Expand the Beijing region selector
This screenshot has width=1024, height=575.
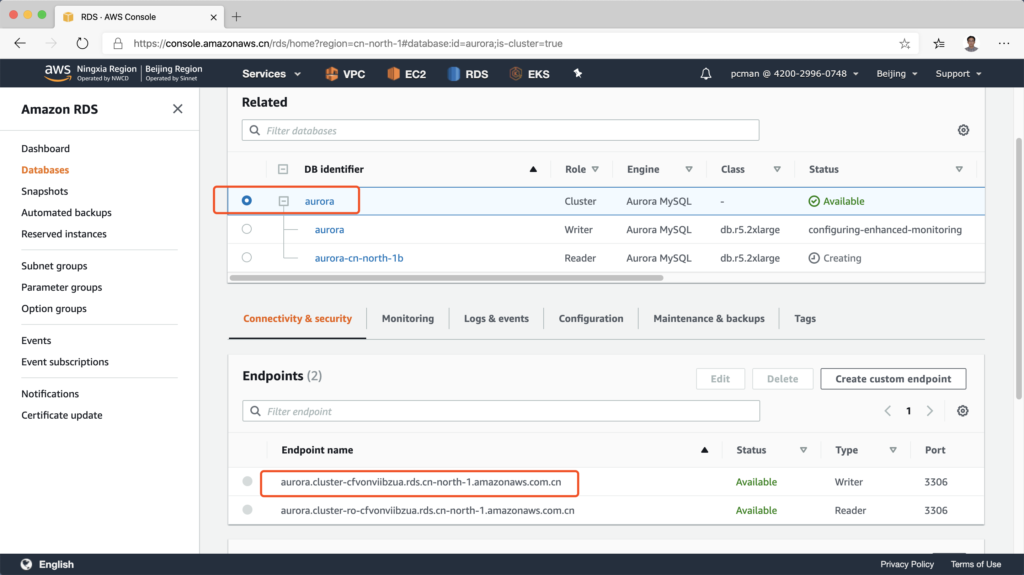tap(896, 74)
